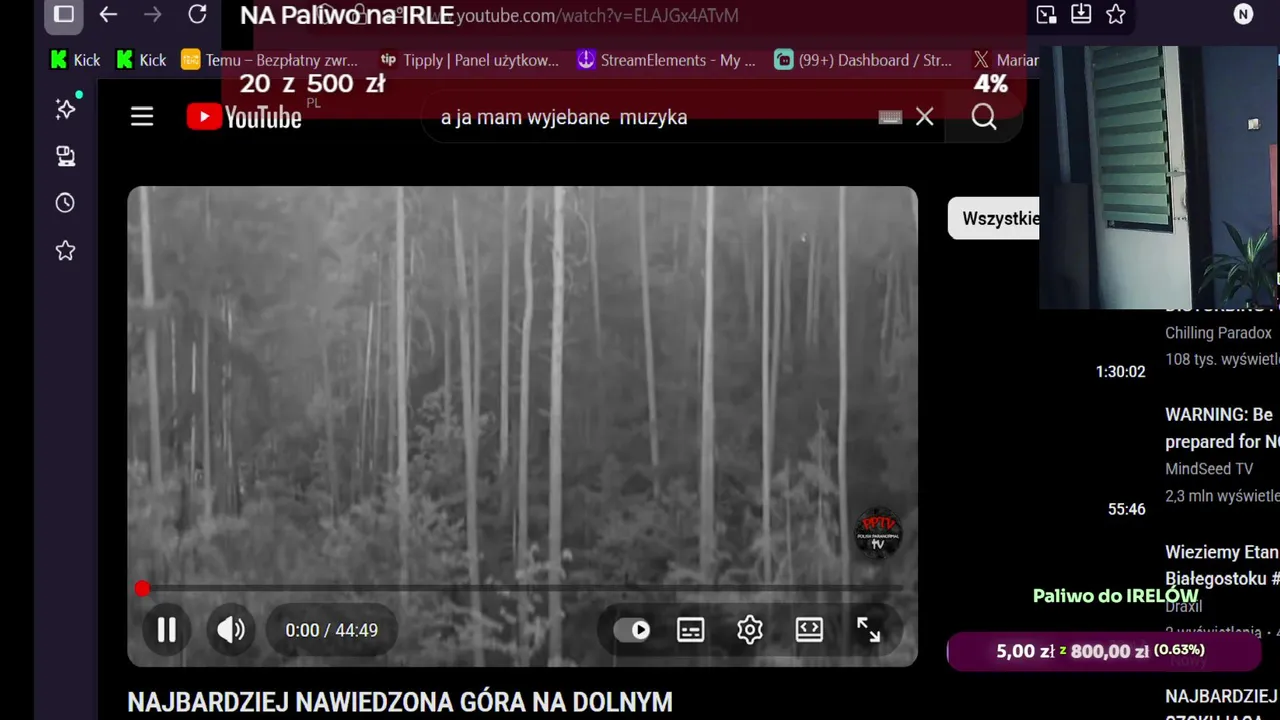Open address bar picture-in-picture icon
This screenshot has height=720, width=1280.
tap(1046, 14)
